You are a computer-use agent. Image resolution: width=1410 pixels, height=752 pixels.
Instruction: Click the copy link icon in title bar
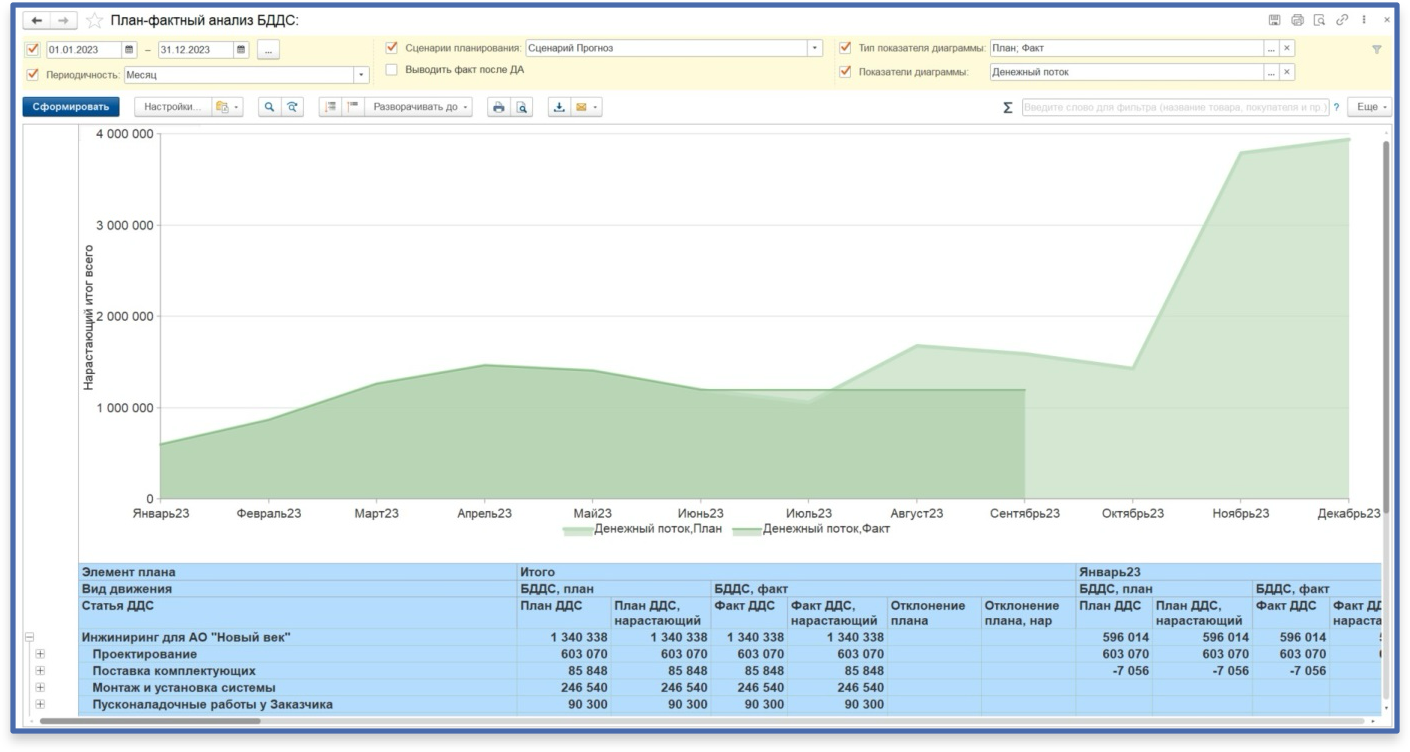(x=1342, y=20)
